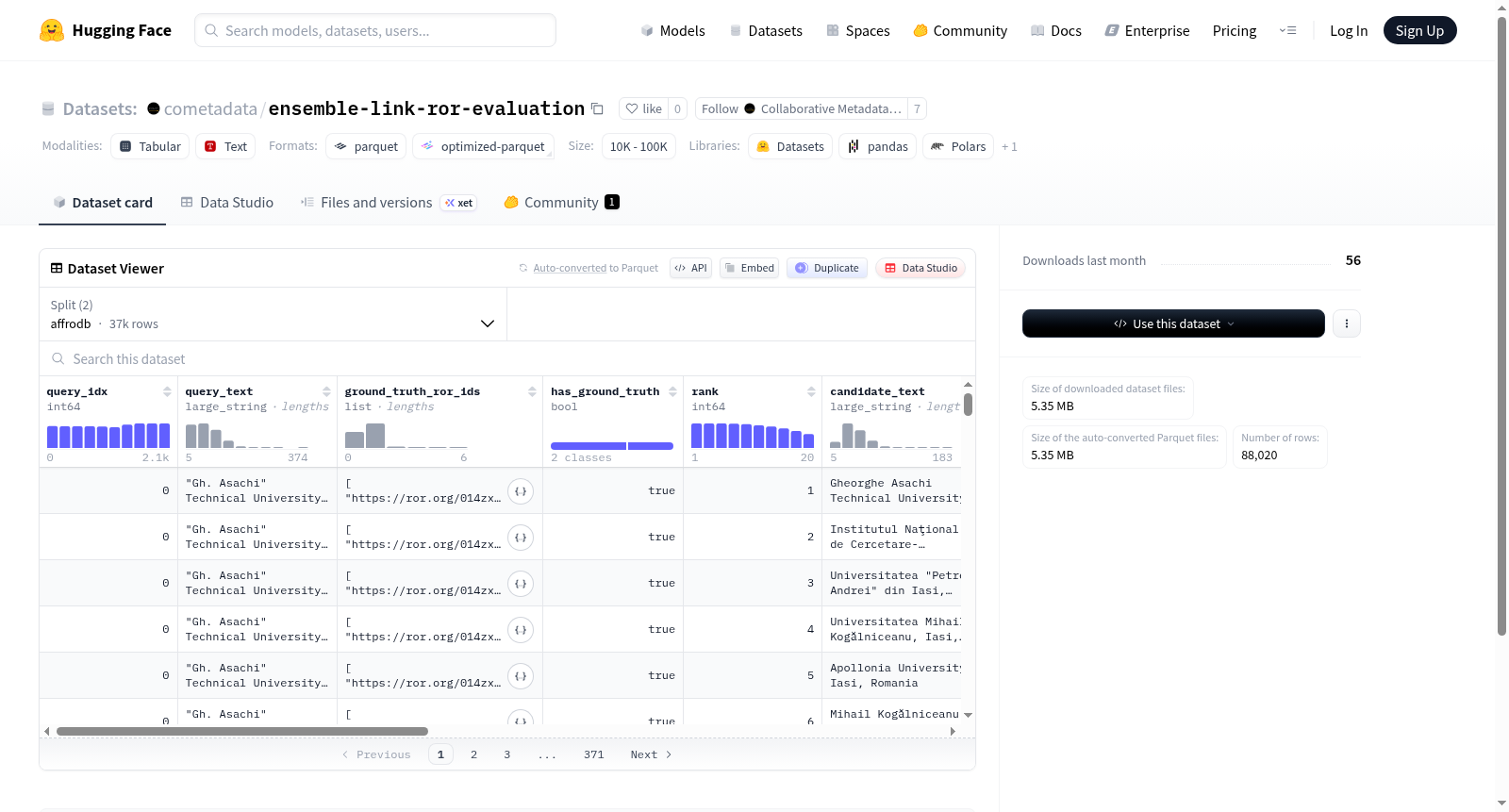
Task: Select the Text modality tag
Action: [225, 146]
